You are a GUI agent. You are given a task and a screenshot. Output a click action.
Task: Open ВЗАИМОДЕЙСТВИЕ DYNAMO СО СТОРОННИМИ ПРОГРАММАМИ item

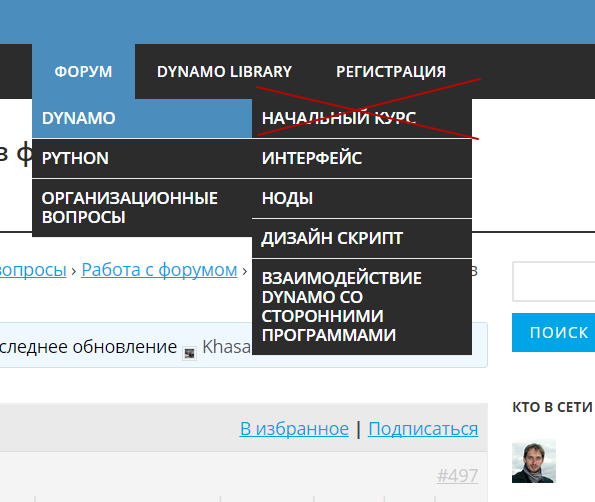click(x=362, y=307)
